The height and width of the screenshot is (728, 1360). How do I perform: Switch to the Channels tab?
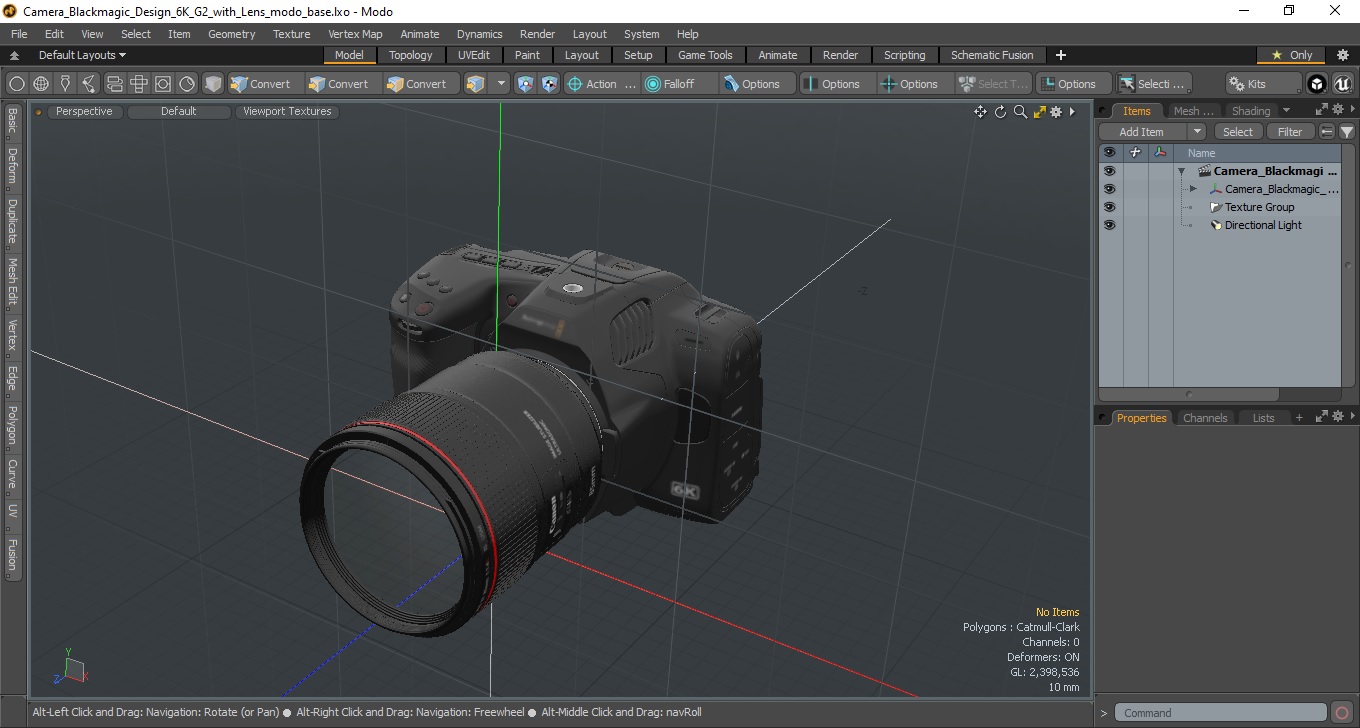tap(1205, 418)
